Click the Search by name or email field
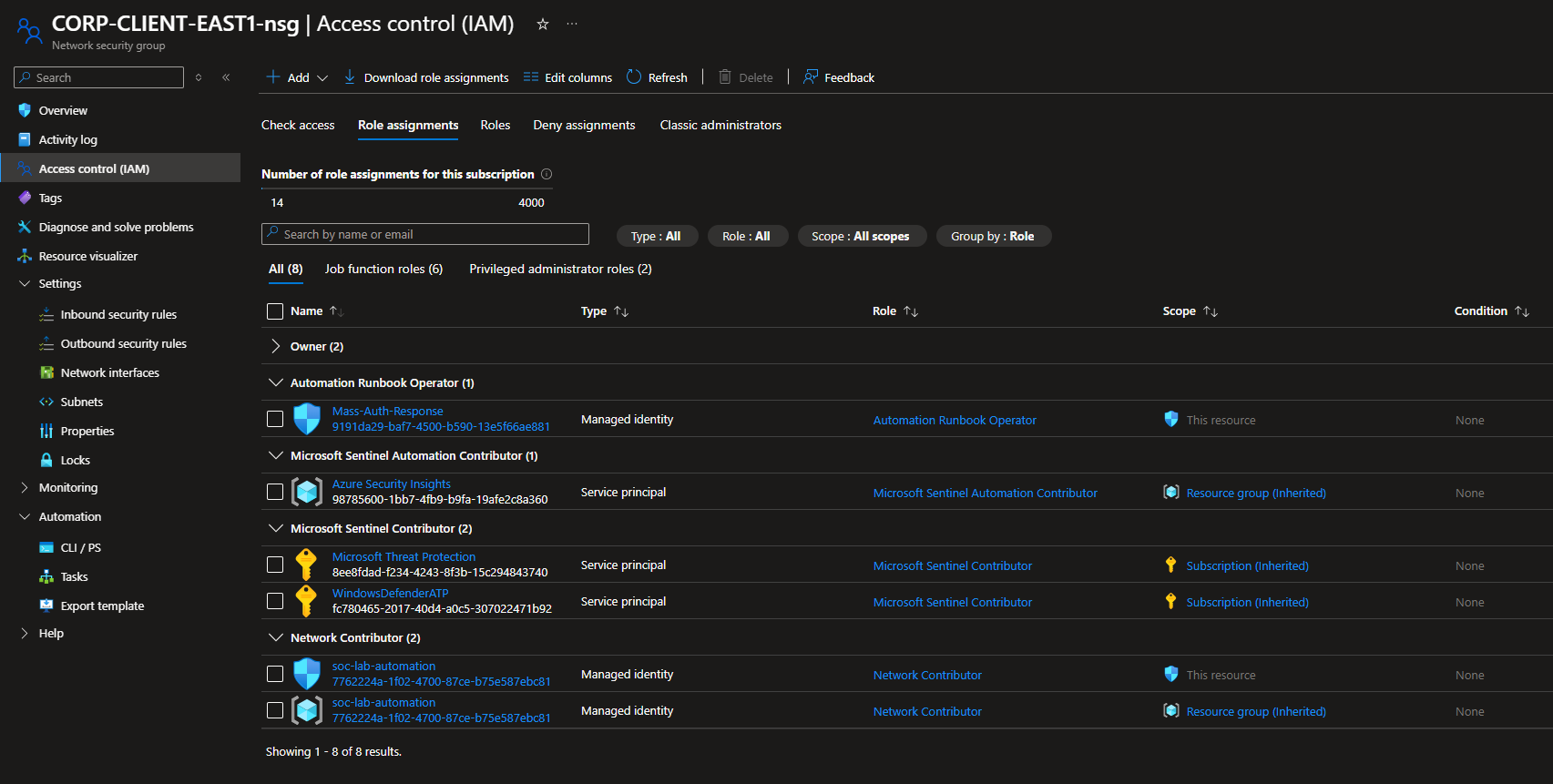The width and height of the screenshot is (1553, 784). click(425, 234)
